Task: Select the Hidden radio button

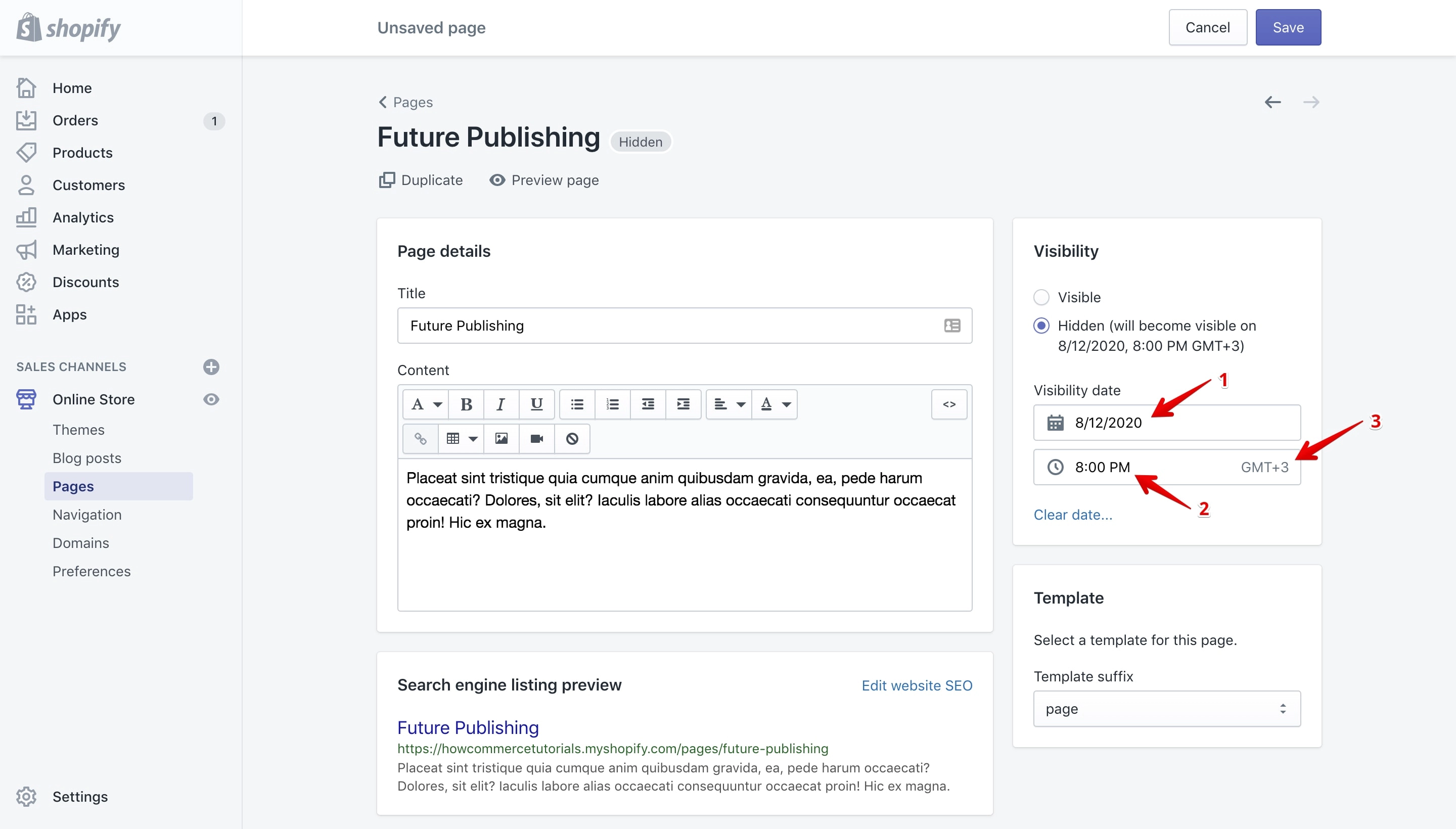Action: pyautogui.click(x=1041, y=326)
